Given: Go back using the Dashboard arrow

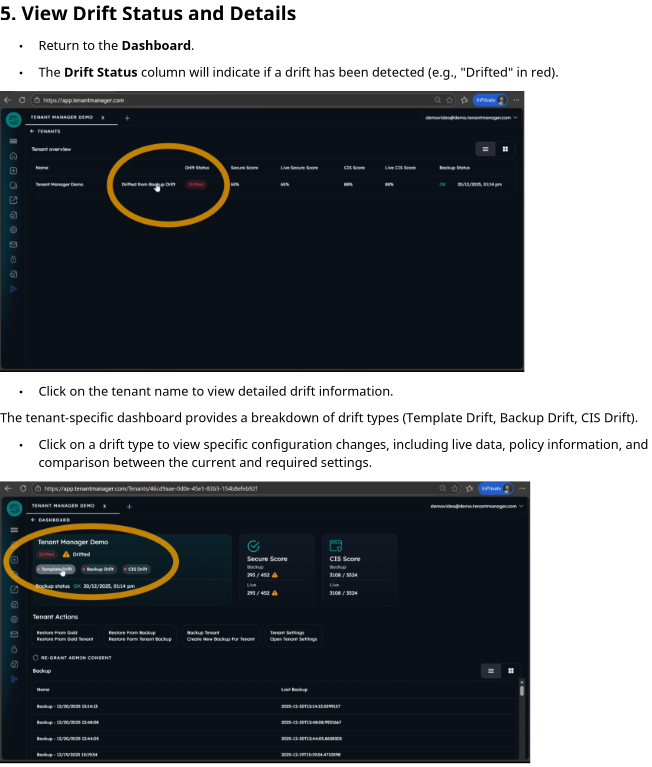Looking at the screenshot, I should pyautogui.click(x=33, y=520).
